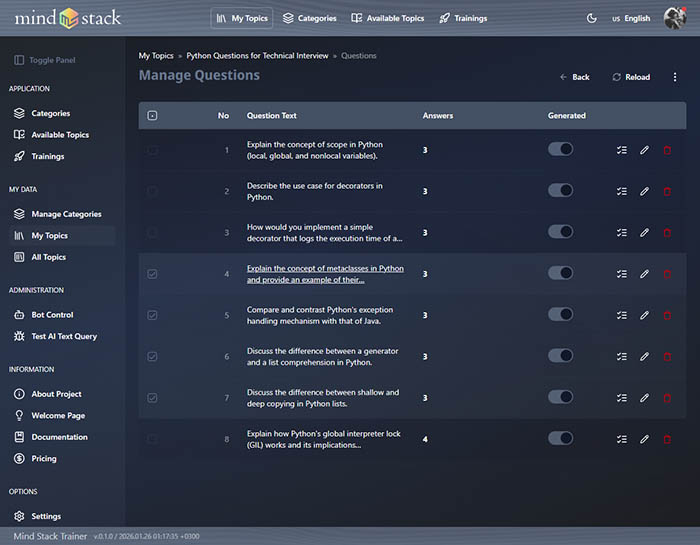Open Test AI Text Query in sidebar
Image resolution: width=700 pixels, height=545 pixels.
pyautogui.click(x=62, y=336)
